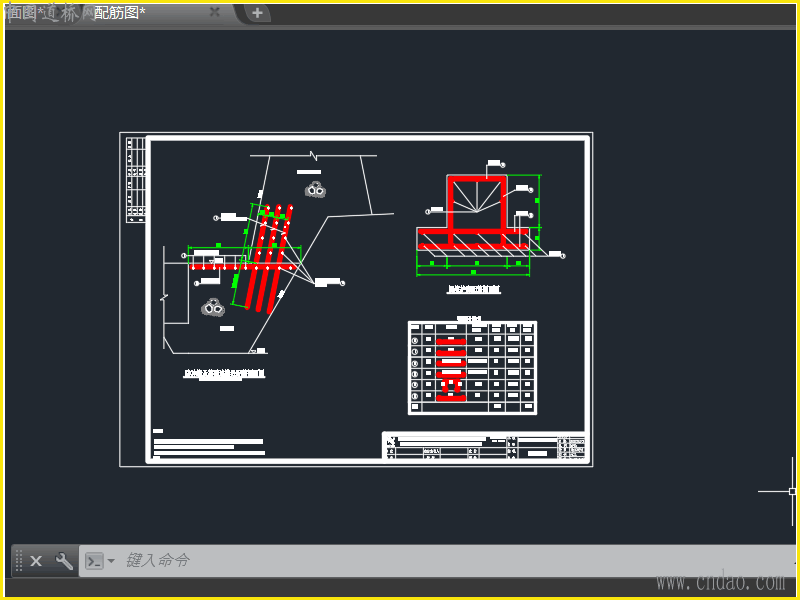Grab the command line dotted grip handle
The width and height of the screenshot is (800, 600).
coord(19,560)
